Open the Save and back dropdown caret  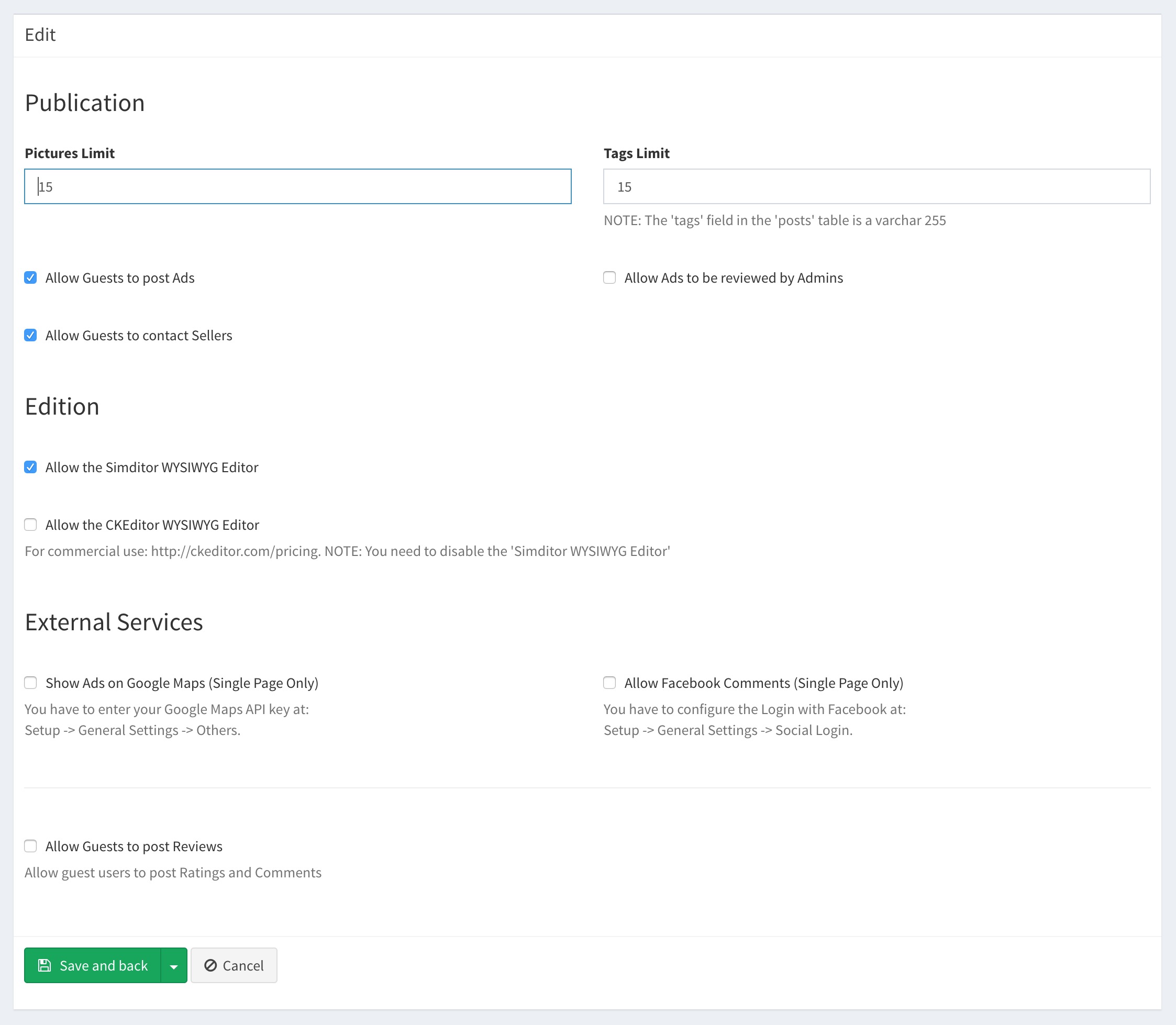pos(174,966)
